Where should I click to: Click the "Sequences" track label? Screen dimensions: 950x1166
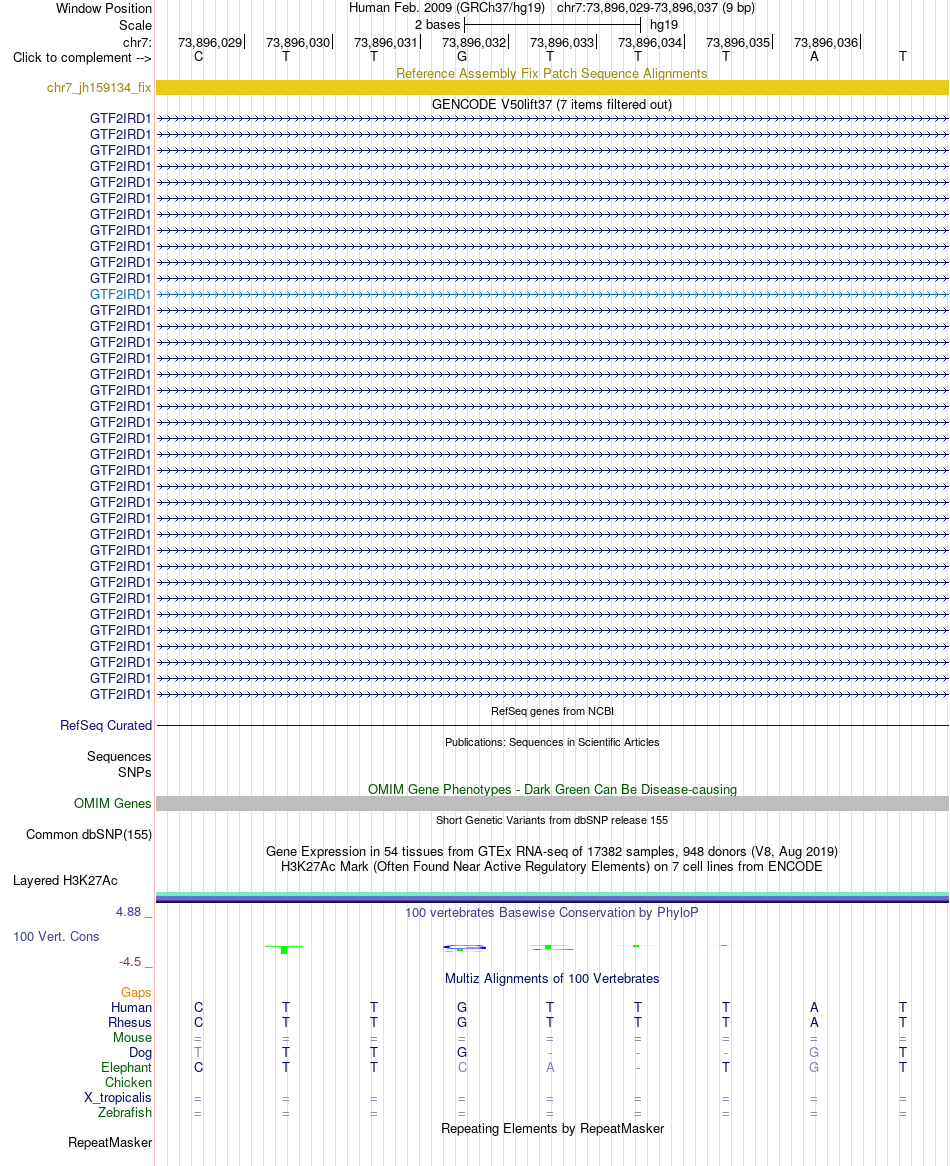click(119, 756)
